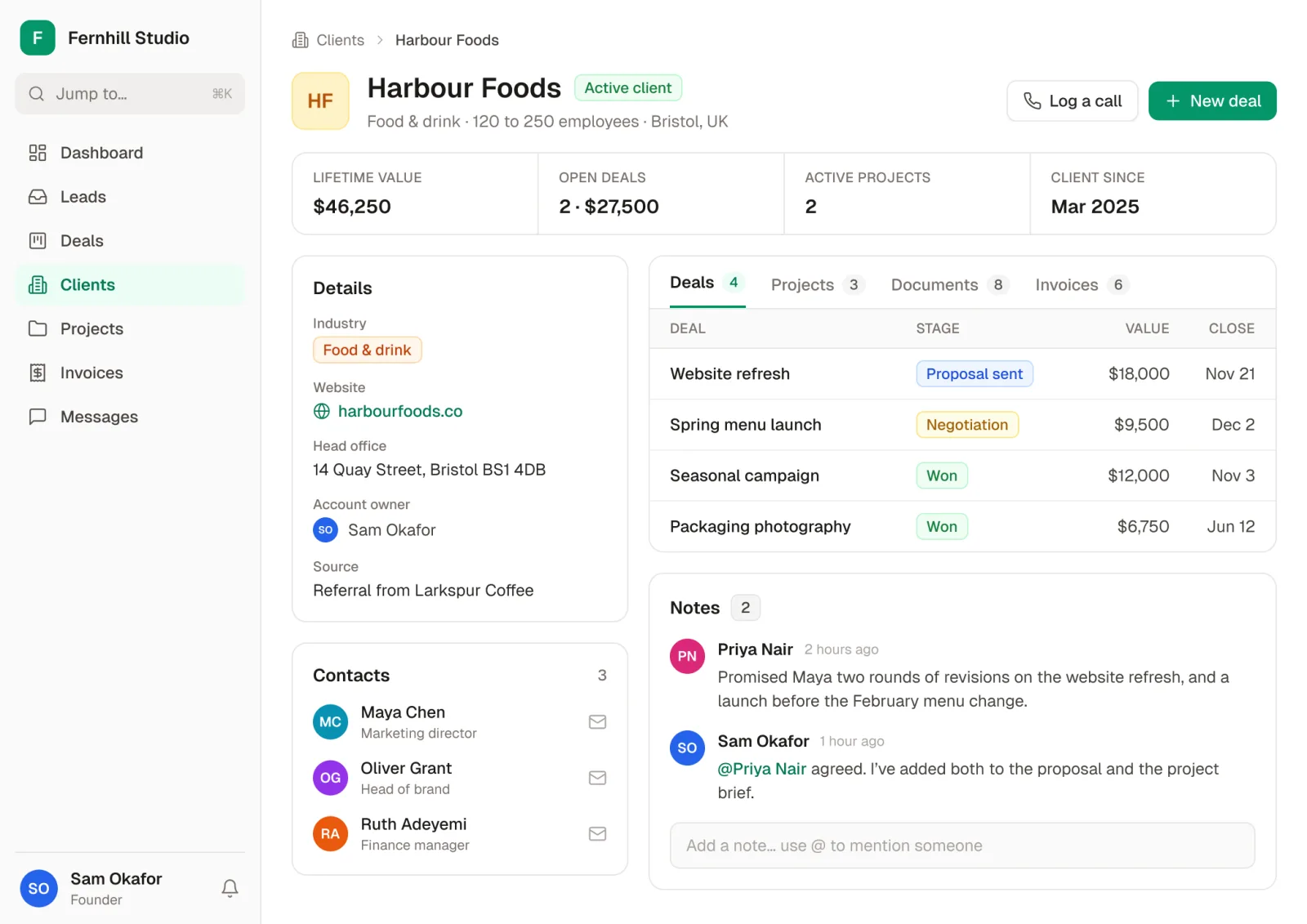This screenshot has height=924, width=1307.
Task: Open Dashboard from the sidebar
Action: pos(130,153)
